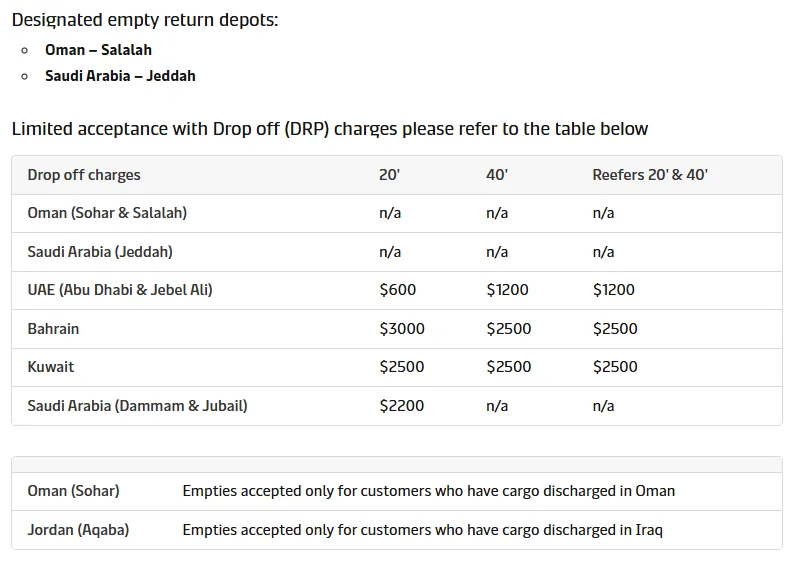Click the $3000 Bahrain 20' charge
The width and height of the screenshot is (798, 564).
402,329
